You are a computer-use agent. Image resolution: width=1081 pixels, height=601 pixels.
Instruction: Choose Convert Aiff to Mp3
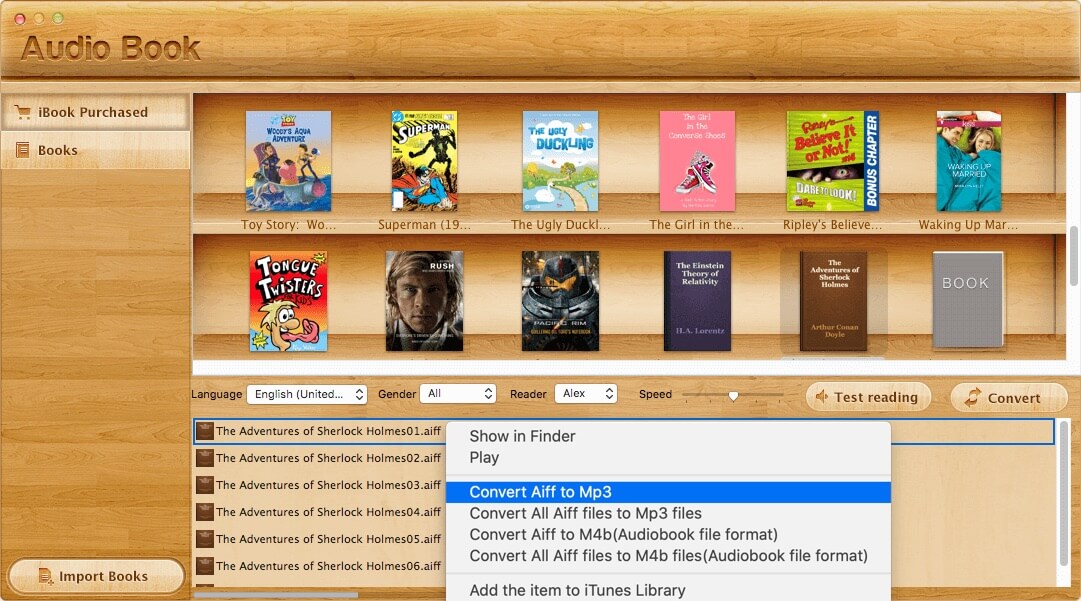(x=668, y=491)
